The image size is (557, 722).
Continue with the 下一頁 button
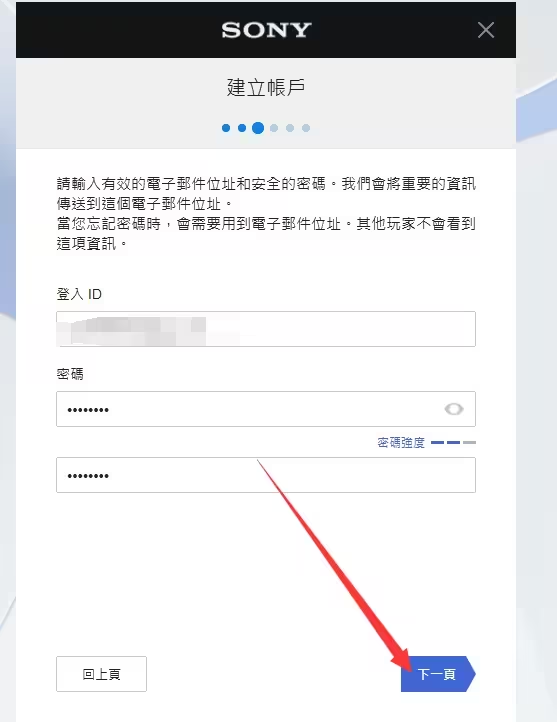[438, 674]
